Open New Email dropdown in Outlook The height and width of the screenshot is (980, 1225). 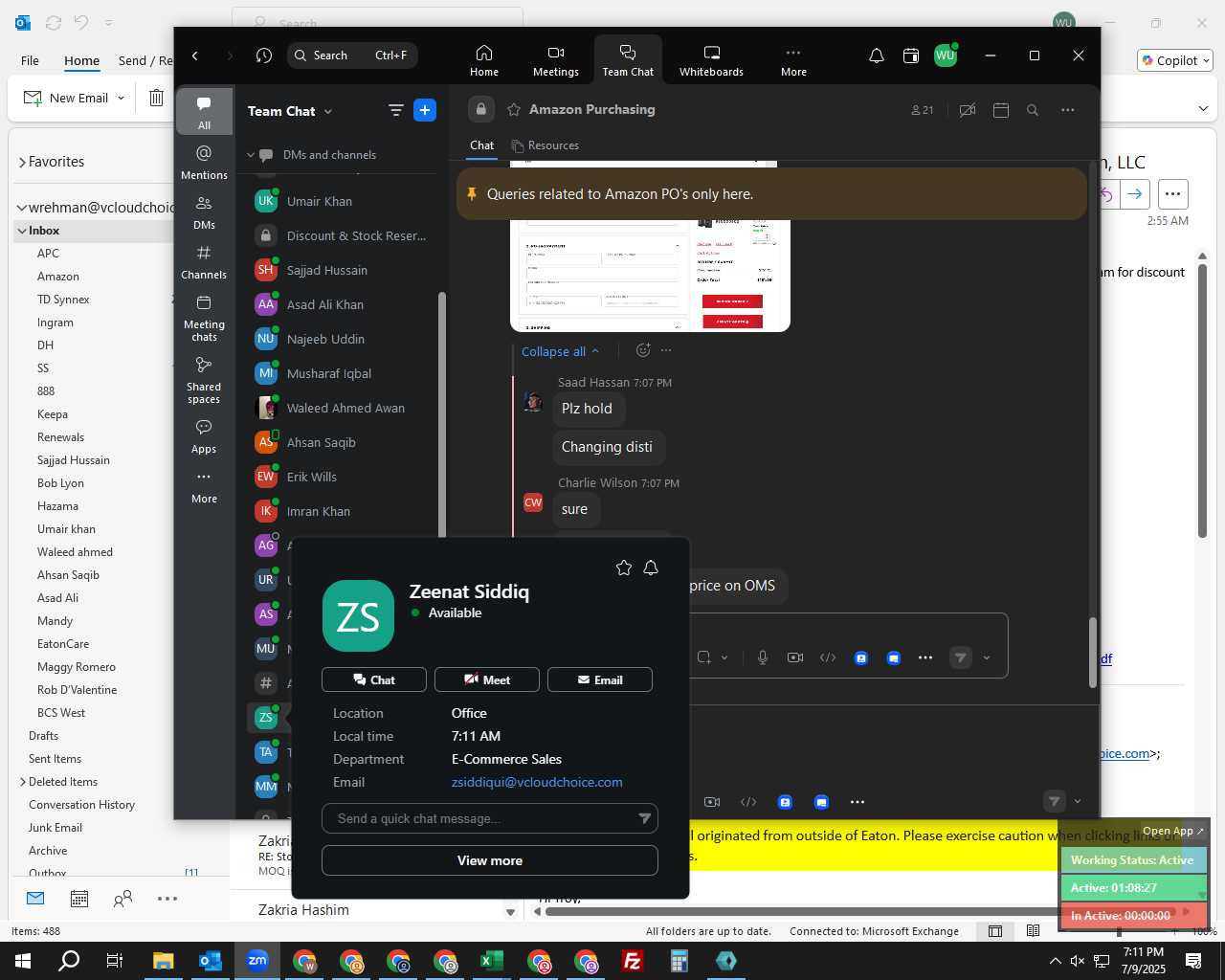click(121, 98)
